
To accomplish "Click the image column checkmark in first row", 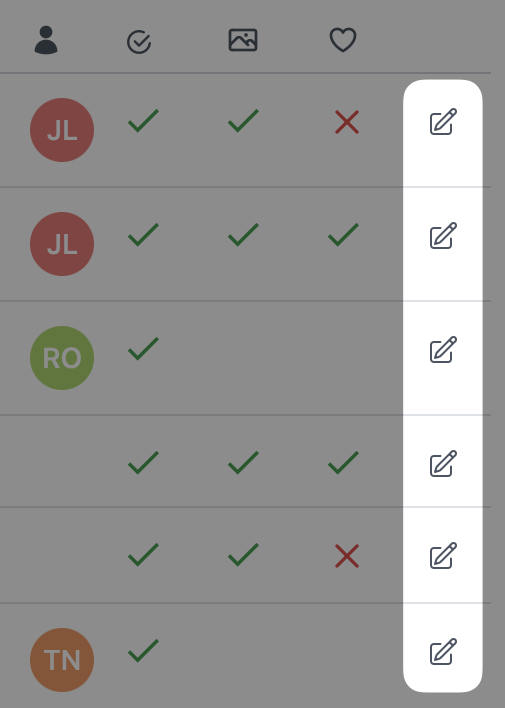I will [x=243, y=121].
